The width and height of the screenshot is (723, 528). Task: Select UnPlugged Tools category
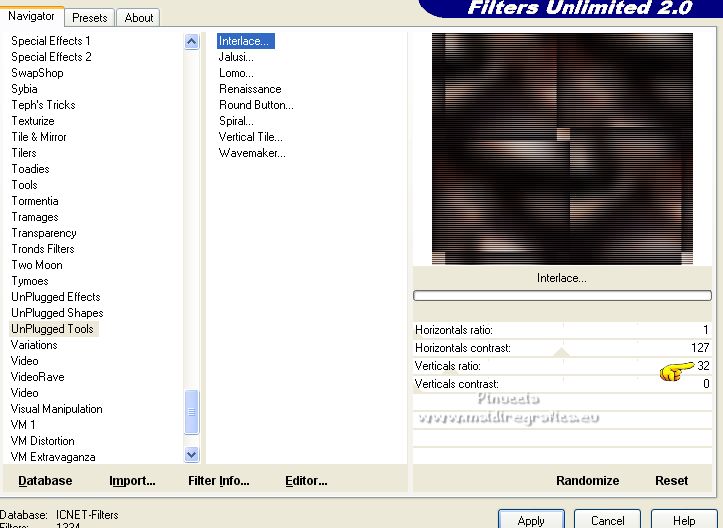pos(53,329)
